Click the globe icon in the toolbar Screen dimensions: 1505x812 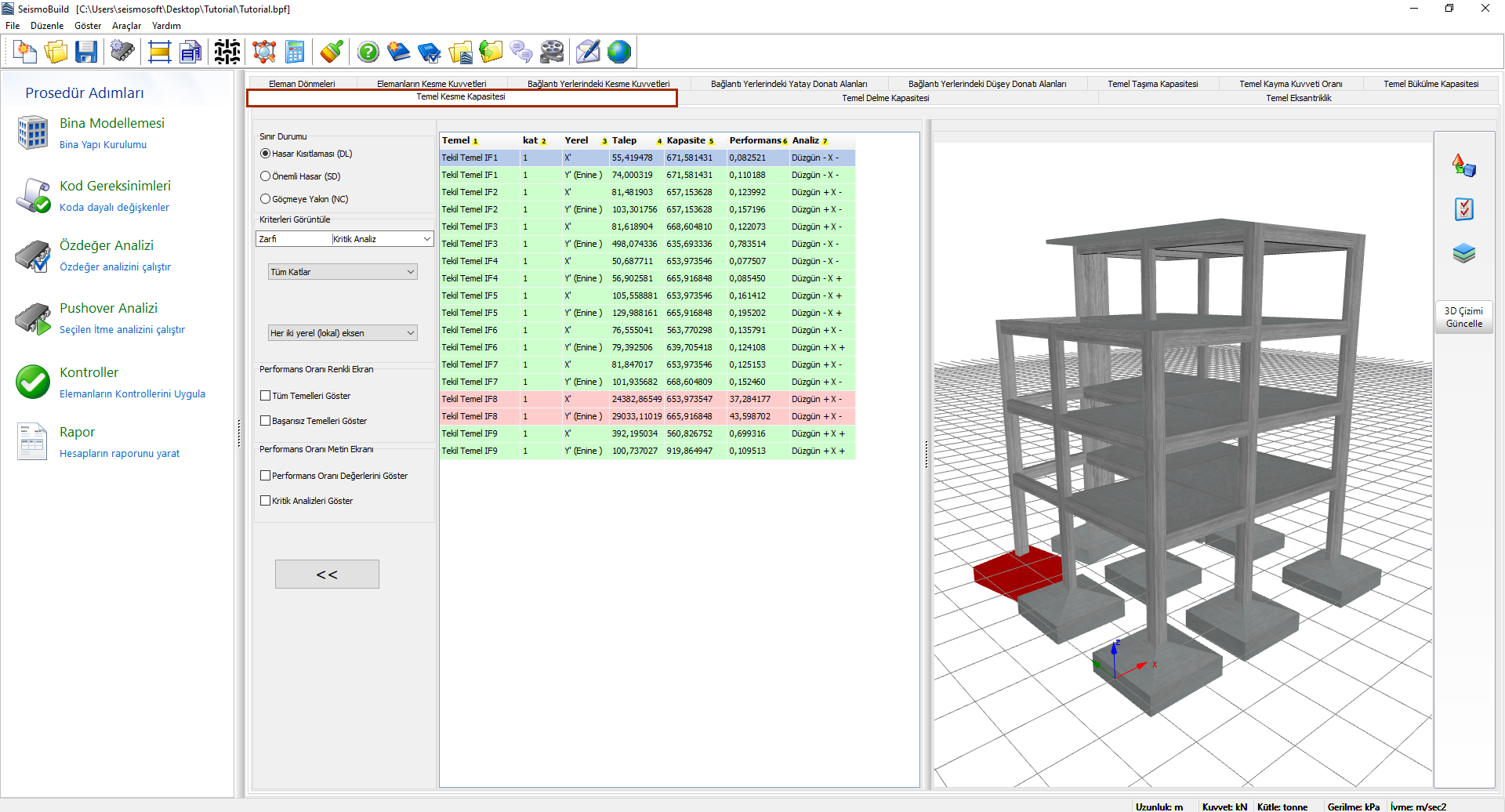click(618, 53)
